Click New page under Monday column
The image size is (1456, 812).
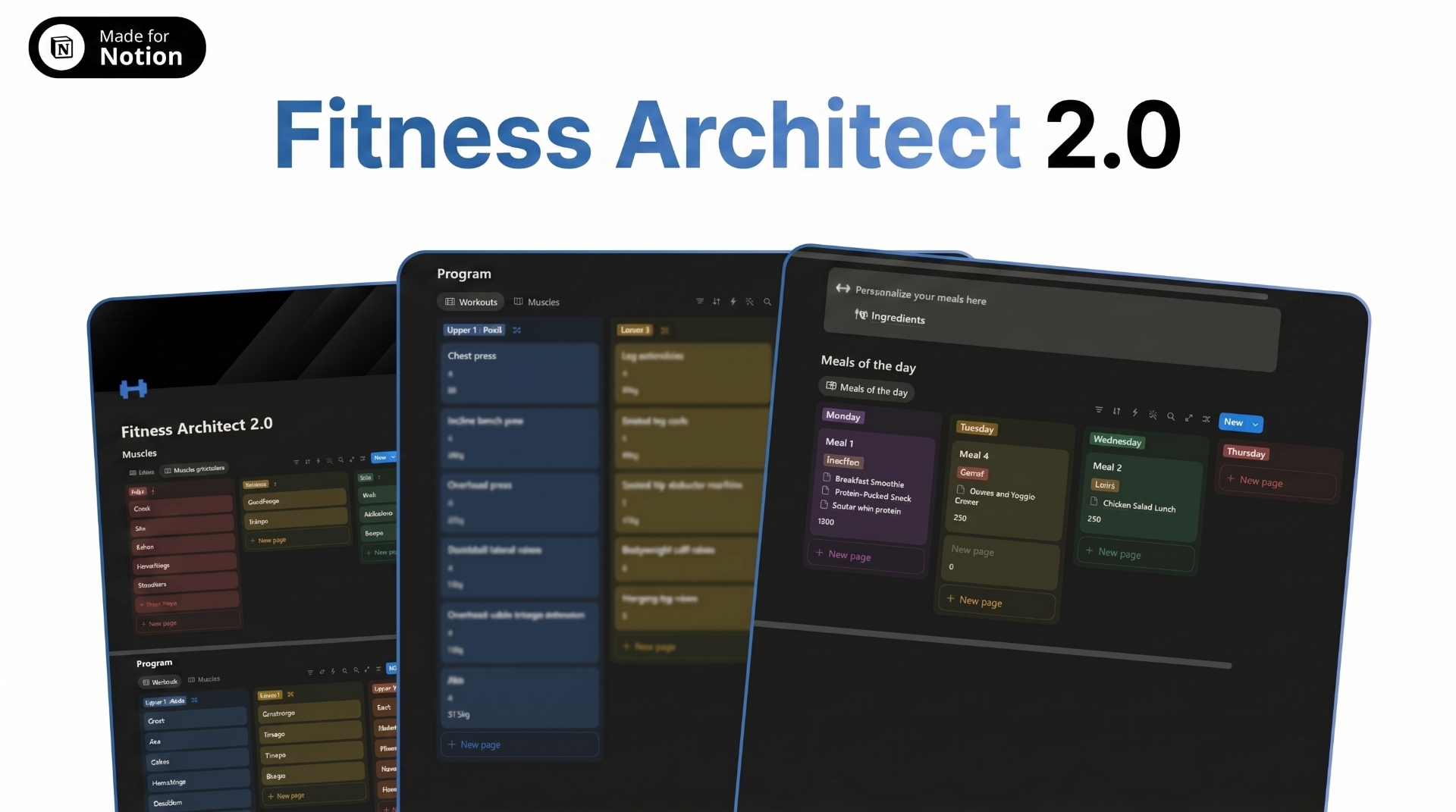[867, 556]
